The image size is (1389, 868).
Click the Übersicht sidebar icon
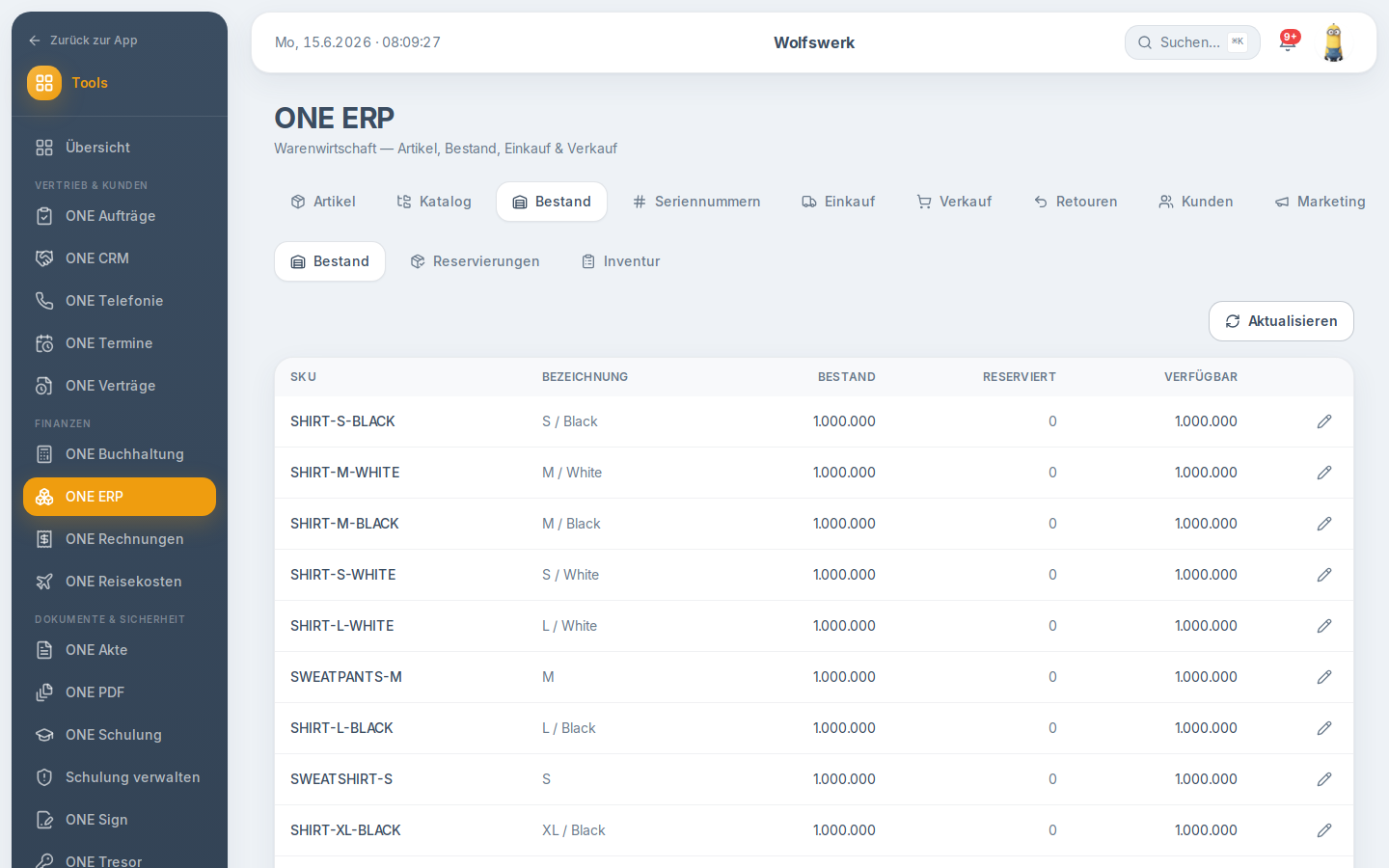click(x=44, y=148)
